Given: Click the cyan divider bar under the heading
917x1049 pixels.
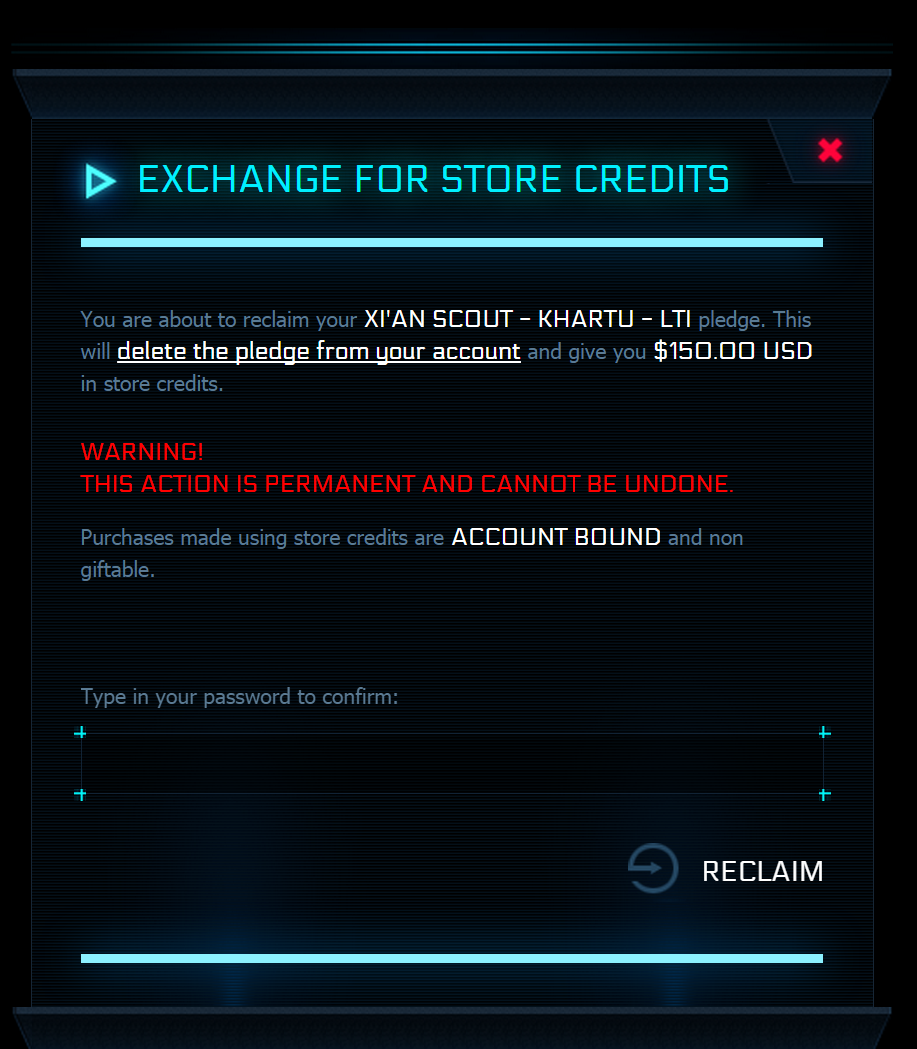Looking at the screenshot, I should point(451,242).
